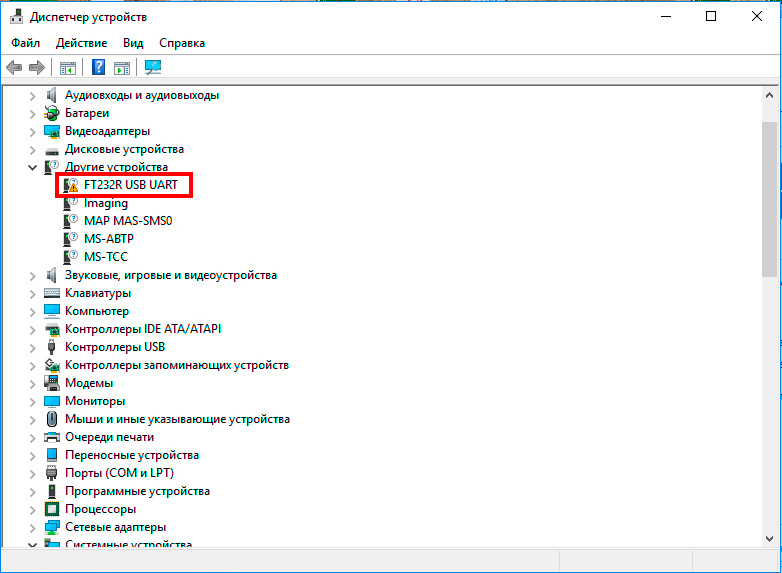Click the keyboard icon beside Клавиатуры

coord(51,293)
